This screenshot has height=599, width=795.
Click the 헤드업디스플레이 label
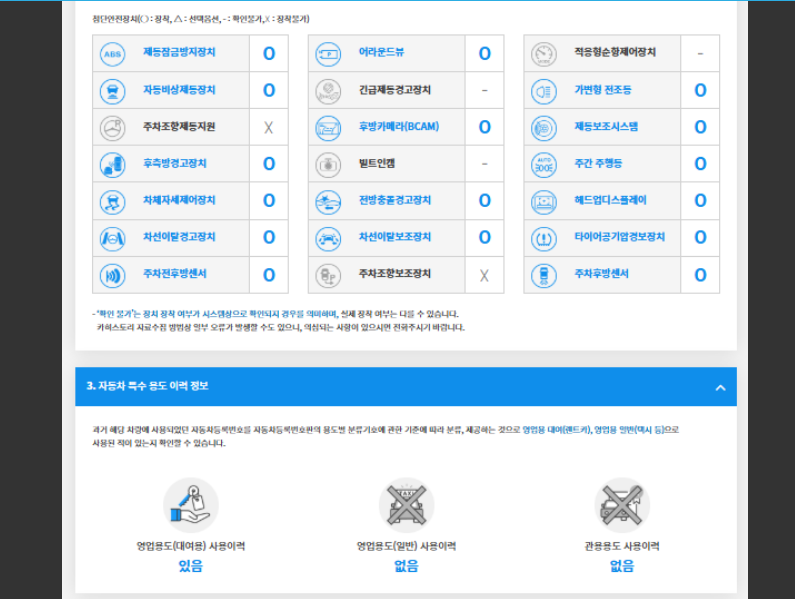[x=610, y=200]
